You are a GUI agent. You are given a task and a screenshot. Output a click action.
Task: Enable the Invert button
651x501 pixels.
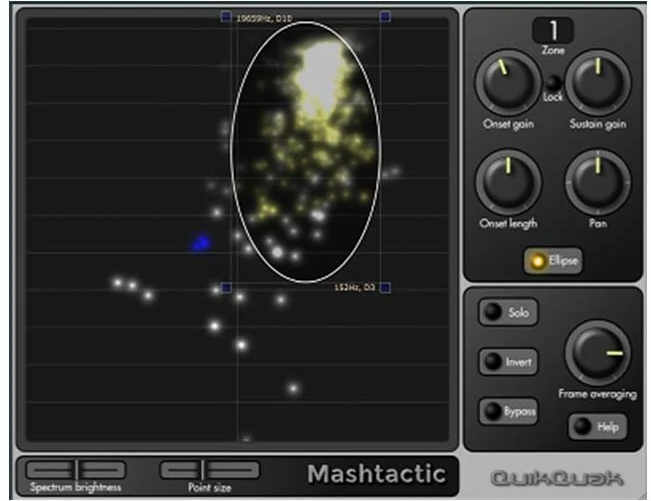point(508,362)
